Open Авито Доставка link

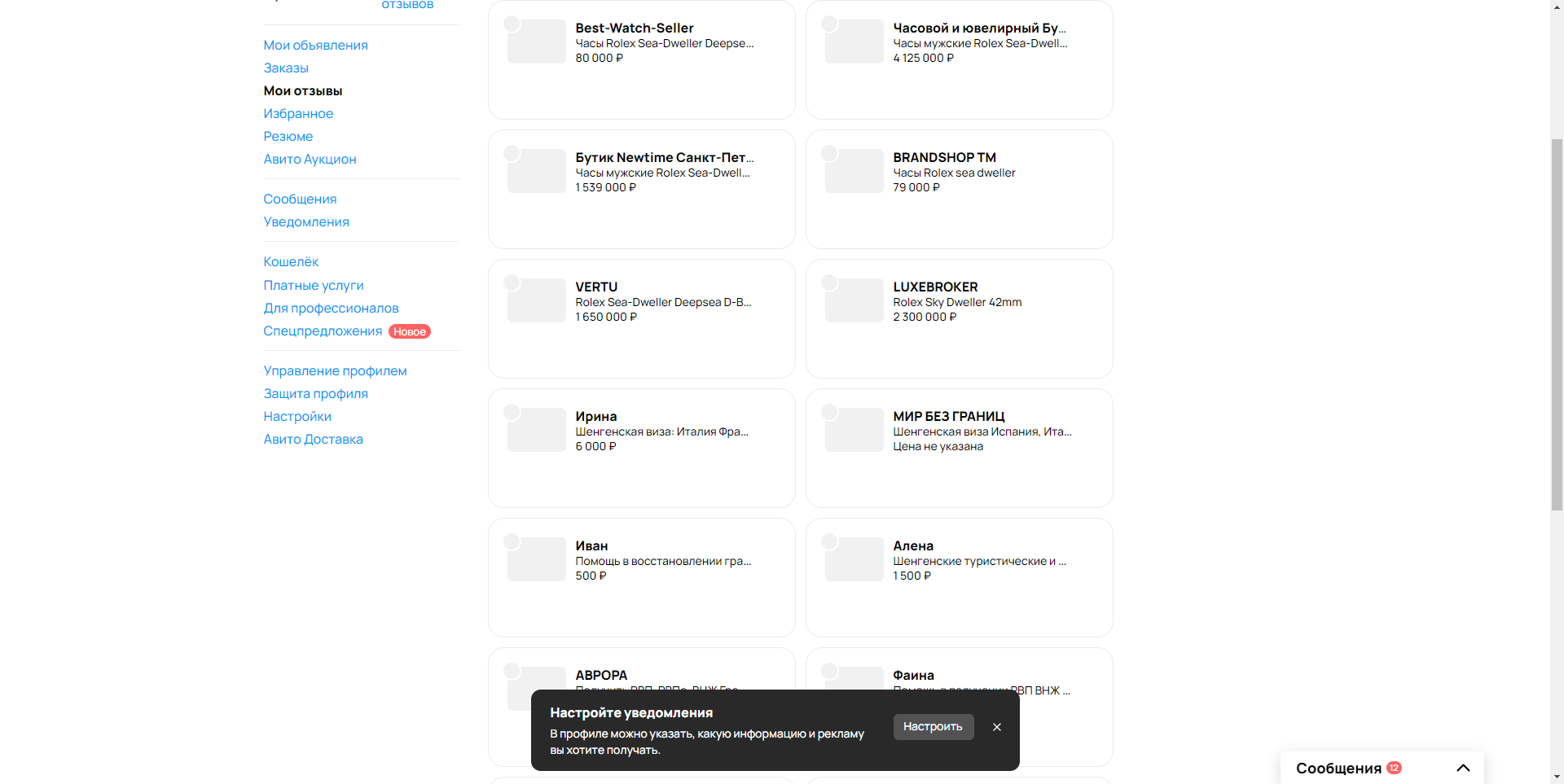click(313, 439)
